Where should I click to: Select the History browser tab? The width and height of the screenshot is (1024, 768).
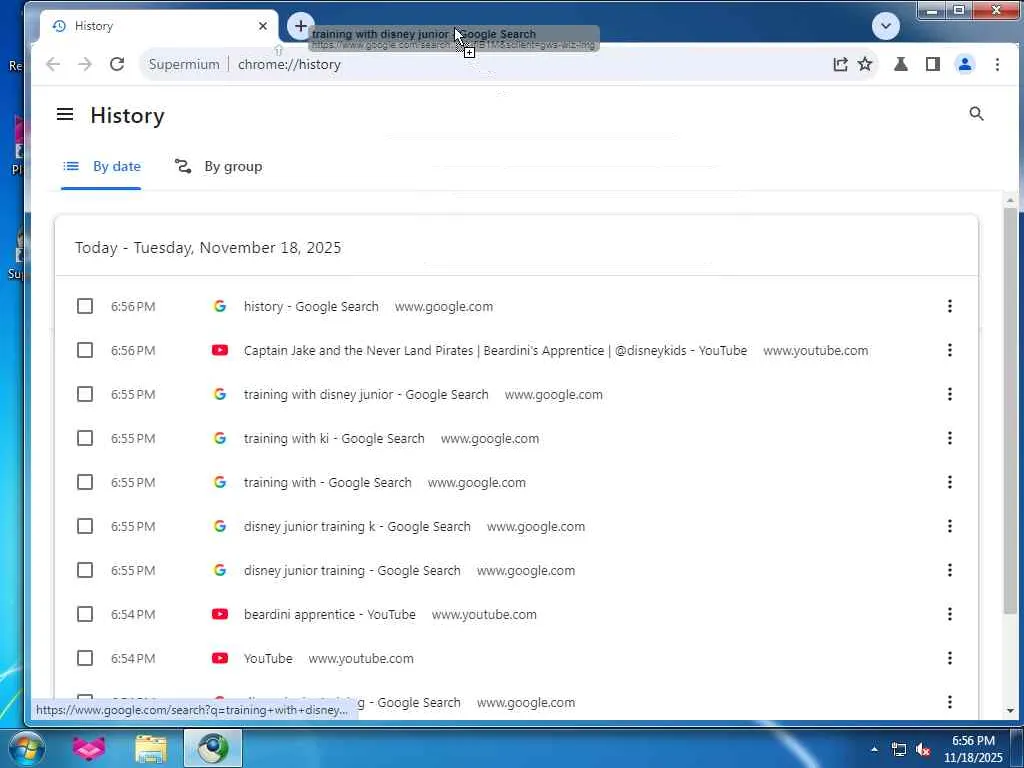click(159, 26)
